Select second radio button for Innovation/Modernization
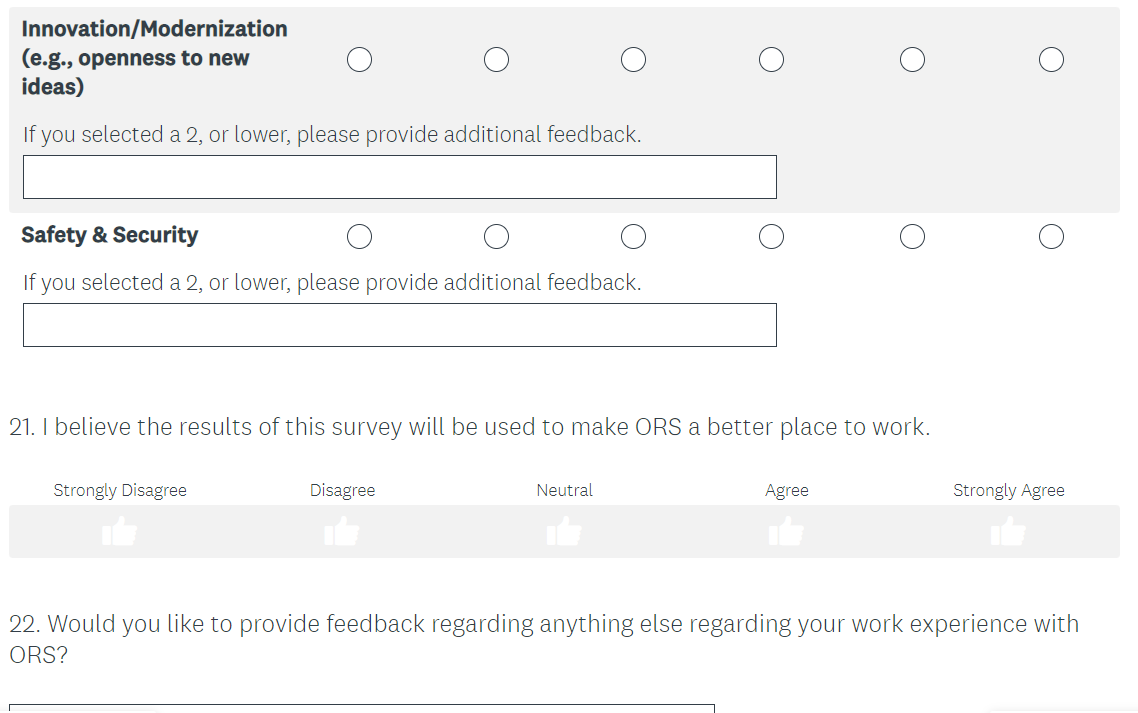Screen dimensions: 1138x713 coord(496,60)
